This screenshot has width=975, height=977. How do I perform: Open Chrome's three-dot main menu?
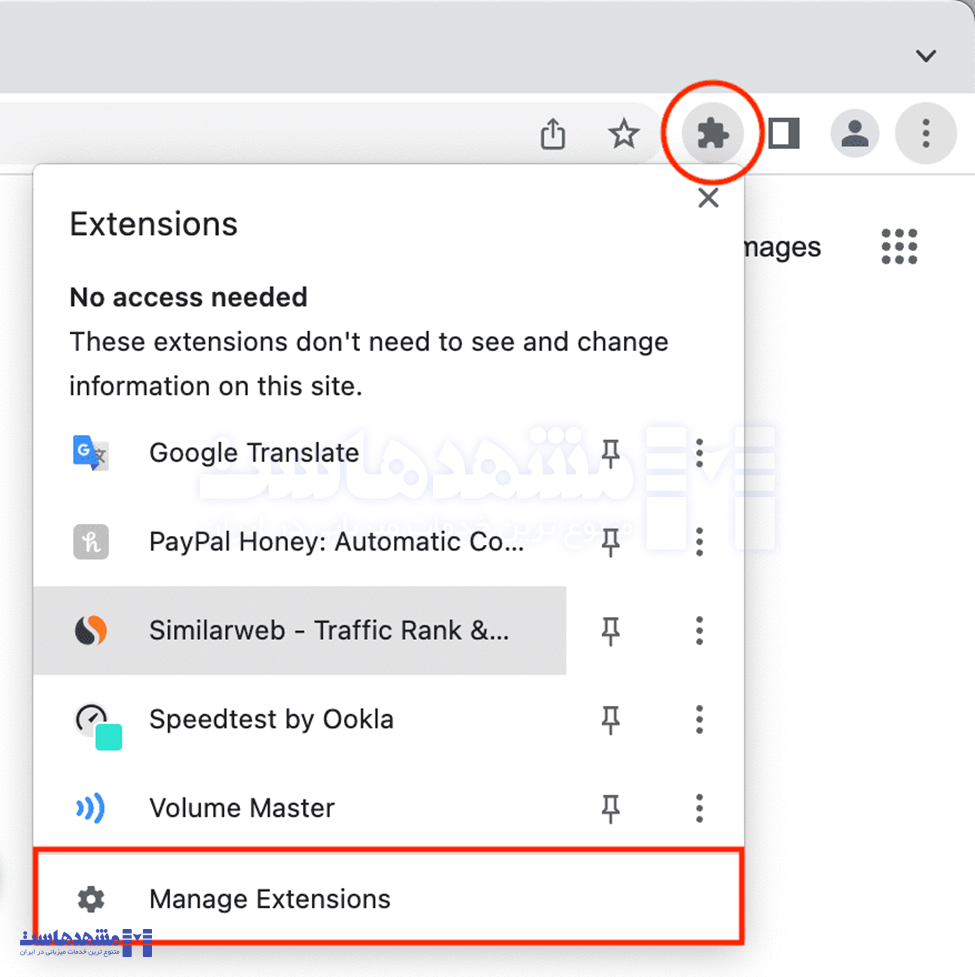(926, 133)
